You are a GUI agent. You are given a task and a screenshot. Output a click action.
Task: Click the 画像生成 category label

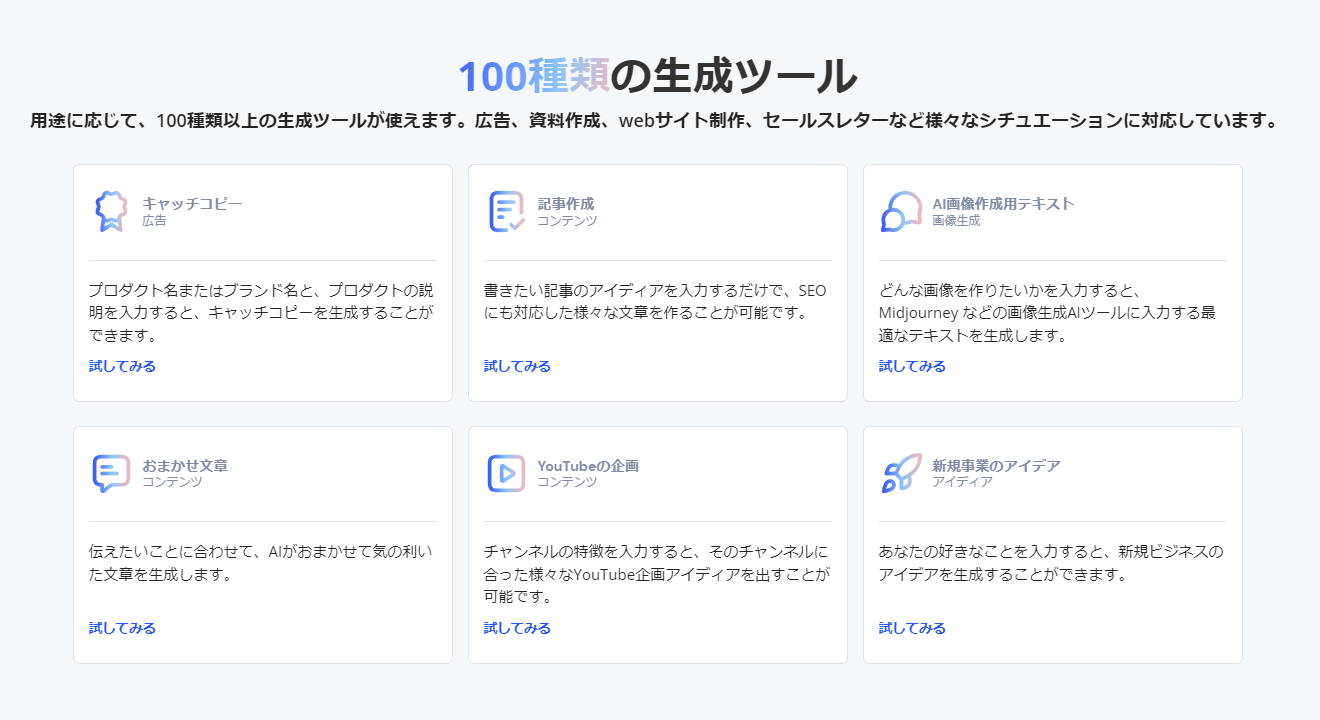tap(956, 220)
